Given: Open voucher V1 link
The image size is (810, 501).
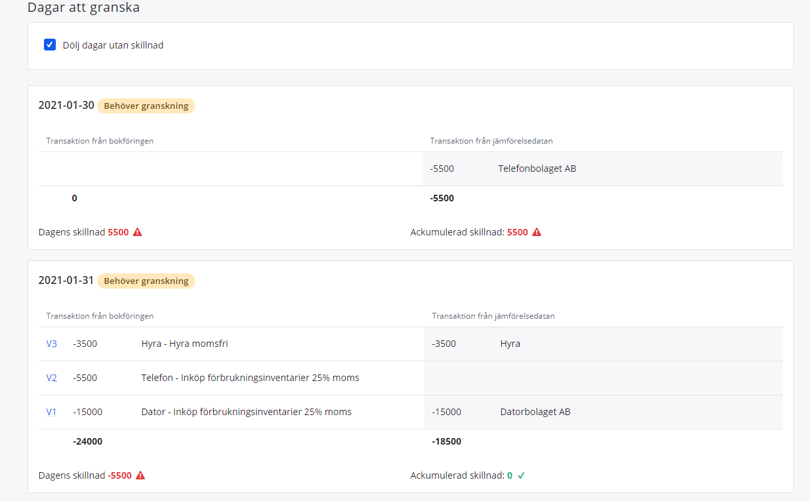Looking at the screenshot, I should (52, 412).
